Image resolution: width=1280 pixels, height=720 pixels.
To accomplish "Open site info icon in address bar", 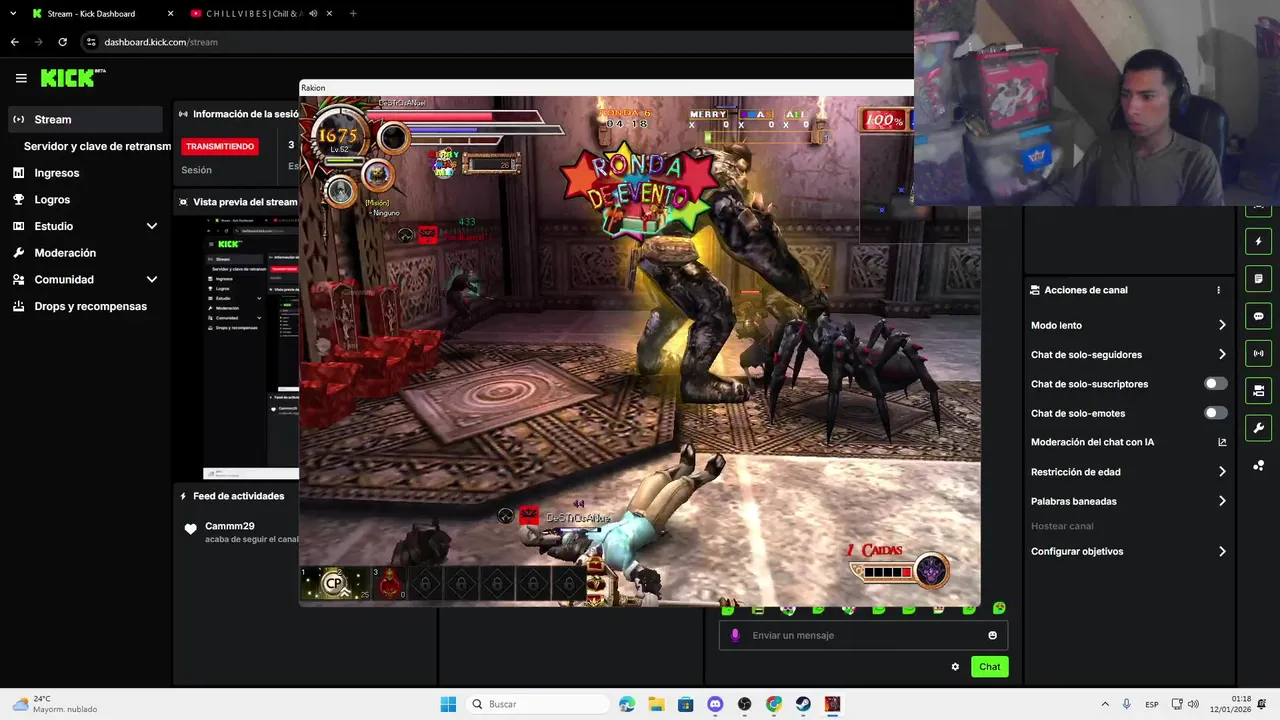I will (91, 42).
